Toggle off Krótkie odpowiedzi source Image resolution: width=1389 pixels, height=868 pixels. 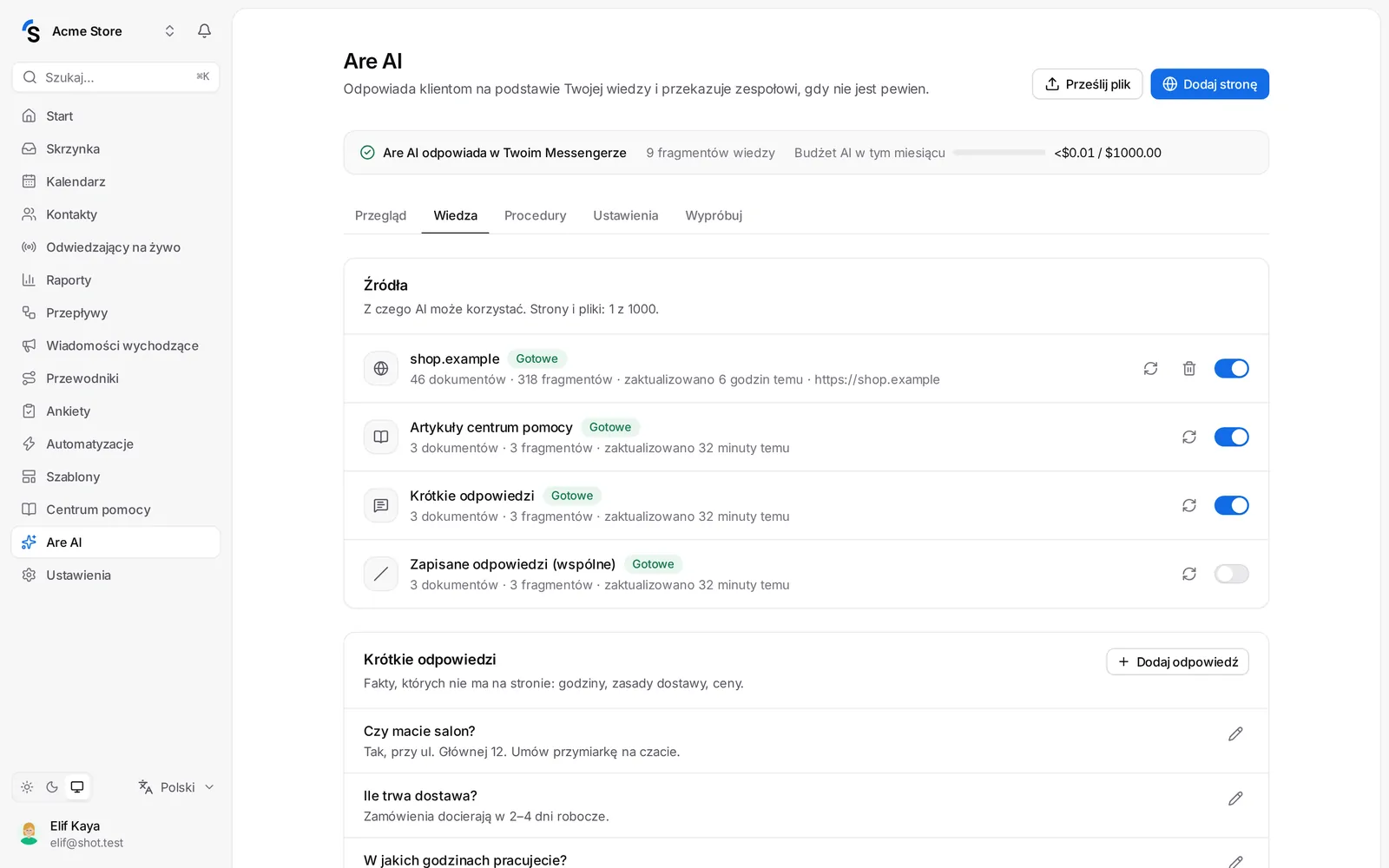click(x=1231, y=505)
